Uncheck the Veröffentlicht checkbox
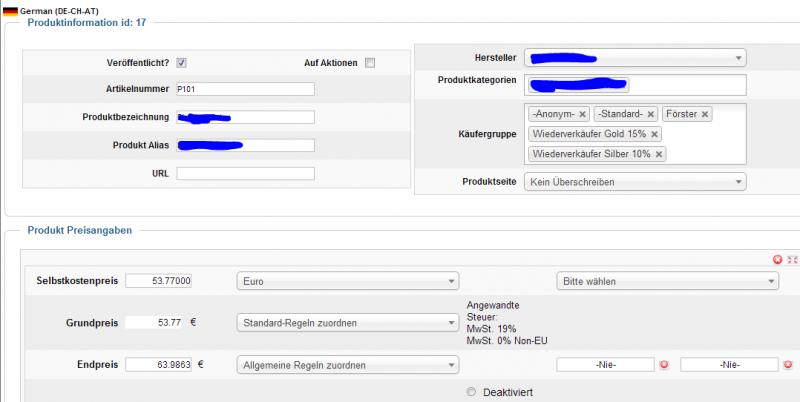The image size is (800, 402). (181, 63)
